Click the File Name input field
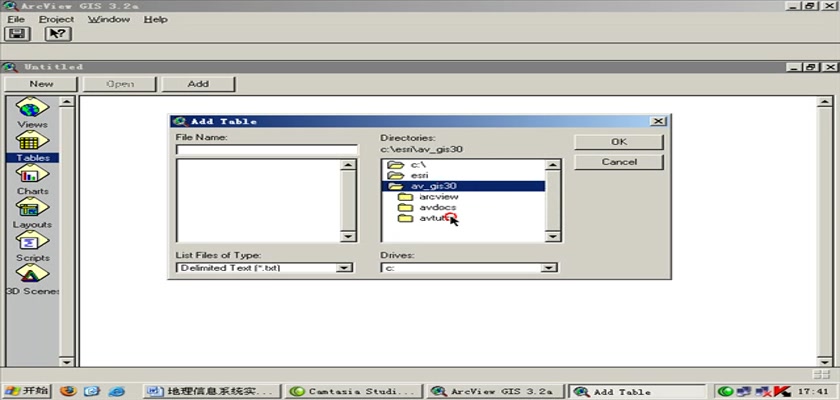This screenshot has width=840, height=400. pyautogui.click(x=267, y=149)
